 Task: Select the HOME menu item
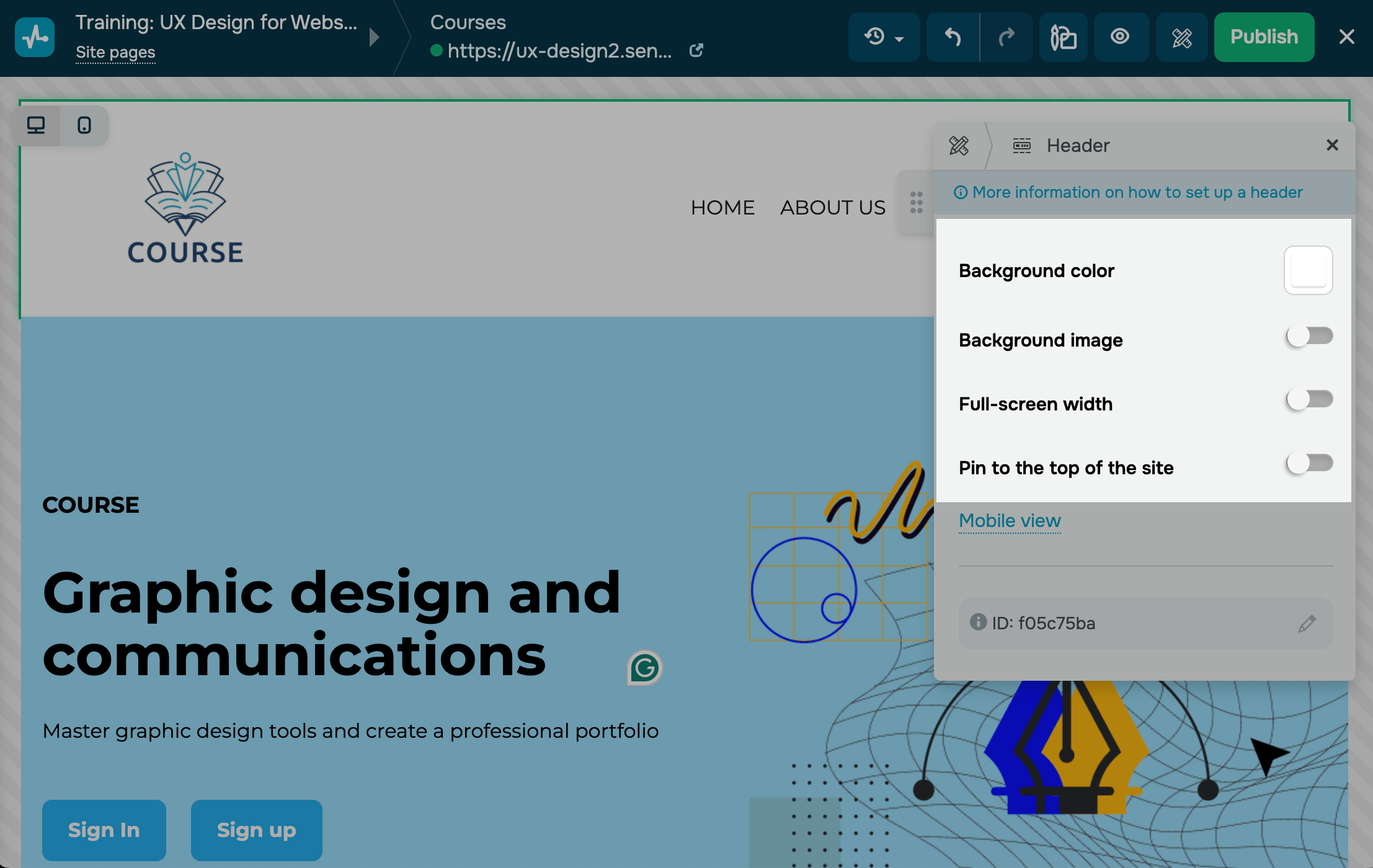pyautogui.click(x=722, y=208)
